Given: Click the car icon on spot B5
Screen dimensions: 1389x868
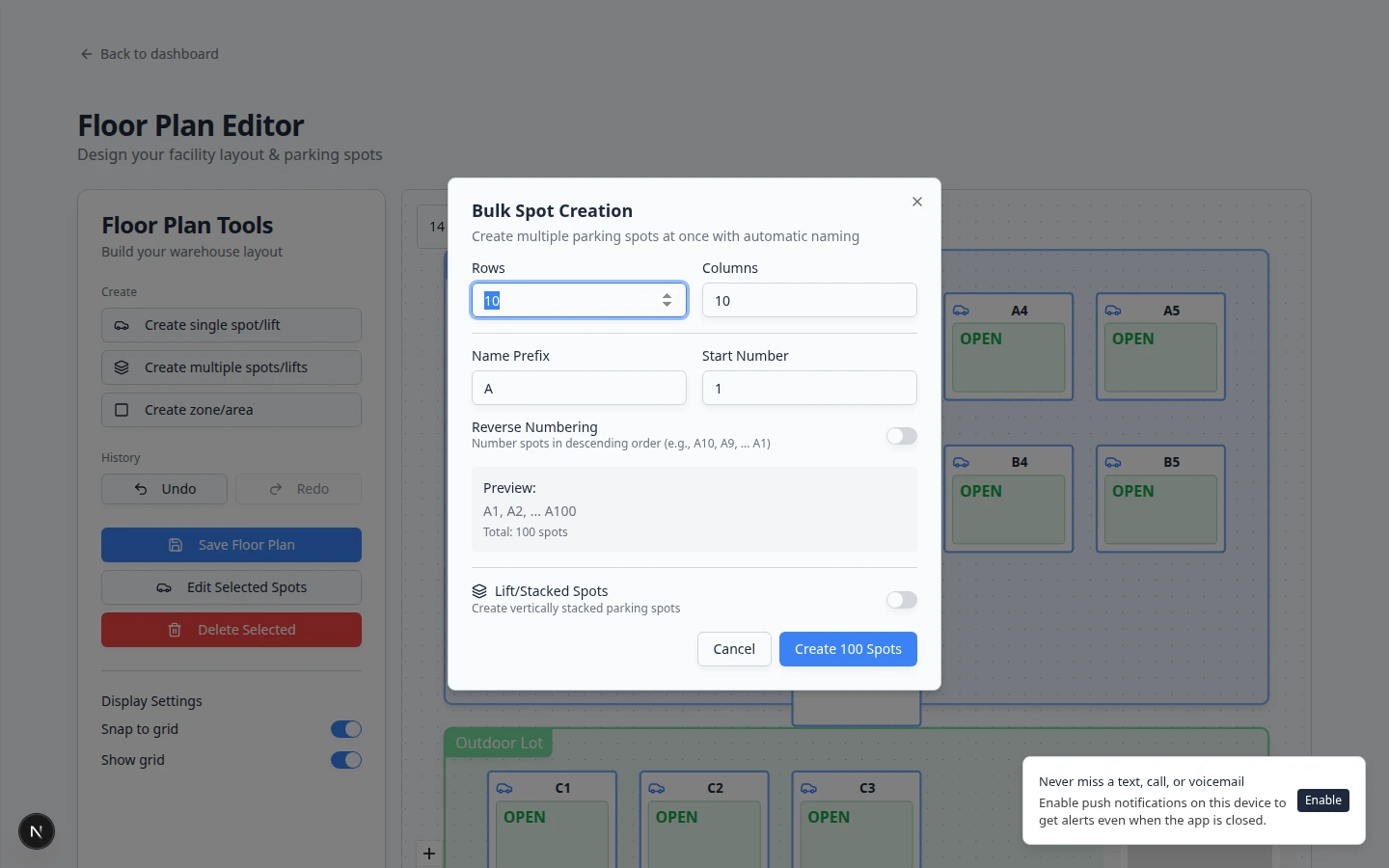Looking at the screenshot, I should click(1113, 462).
